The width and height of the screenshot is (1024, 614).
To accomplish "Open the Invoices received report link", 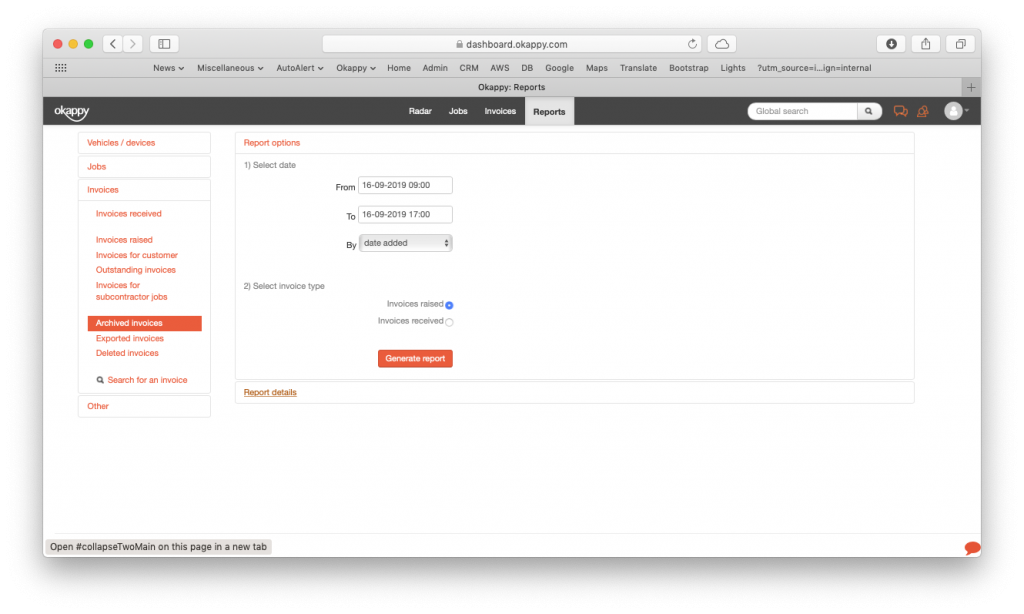I will click(129, 214).
